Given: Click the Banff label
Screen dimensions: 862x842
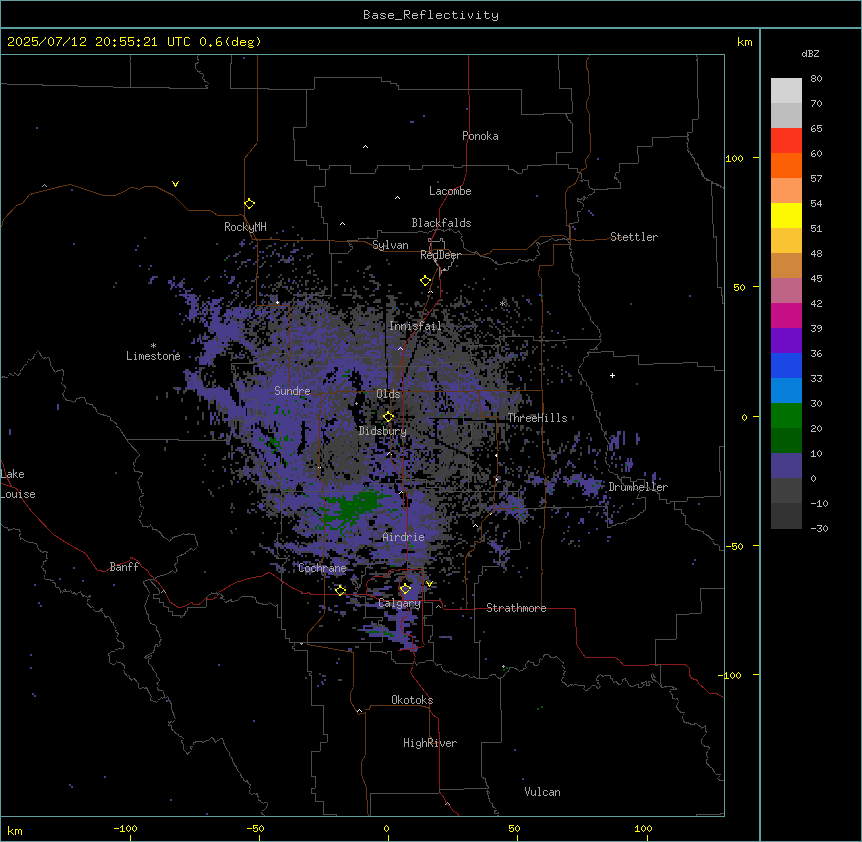Looking at the screenshot, I should (124, 567).
